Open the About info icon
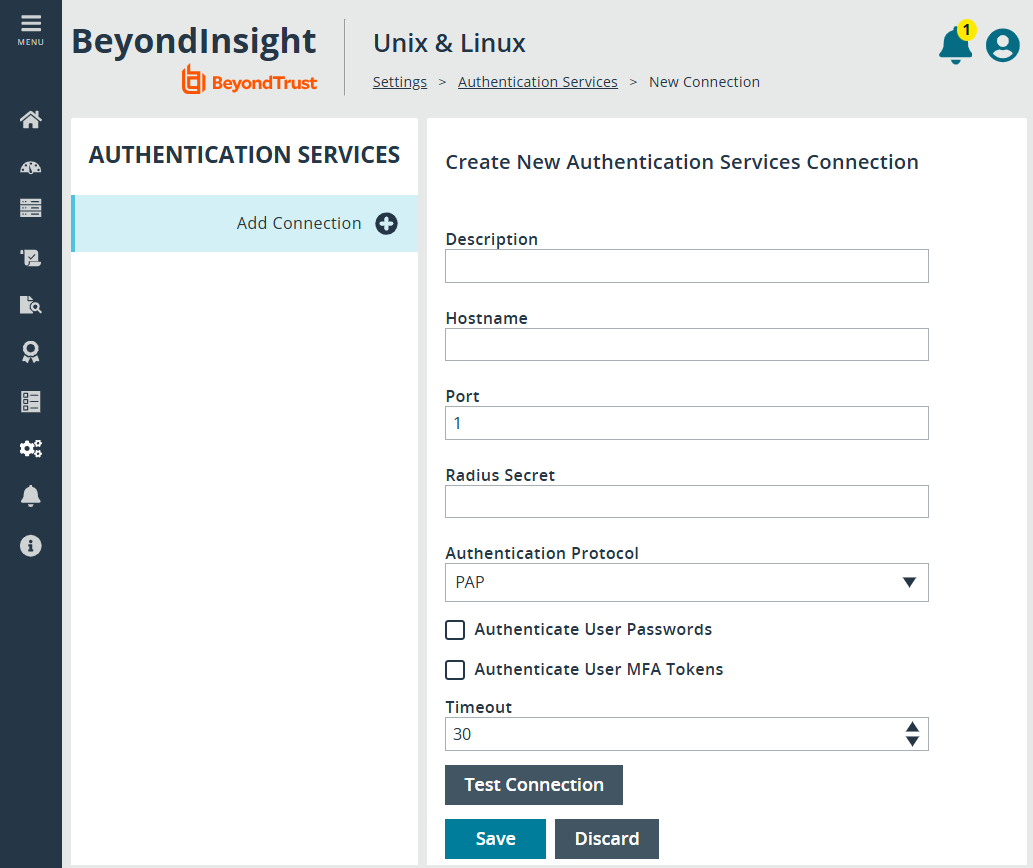The height and width of the screenshot is (868, 1033). click(x=30, y=546)
